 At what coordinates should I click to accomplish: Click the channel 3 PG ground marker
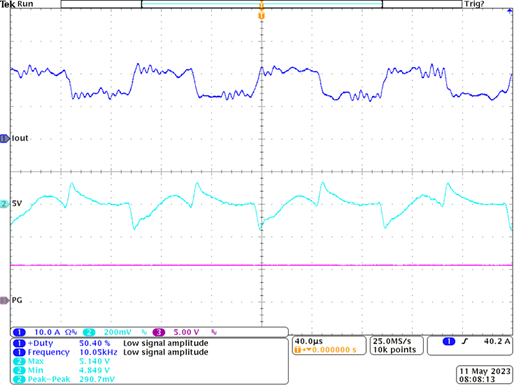tap(5, 301)
